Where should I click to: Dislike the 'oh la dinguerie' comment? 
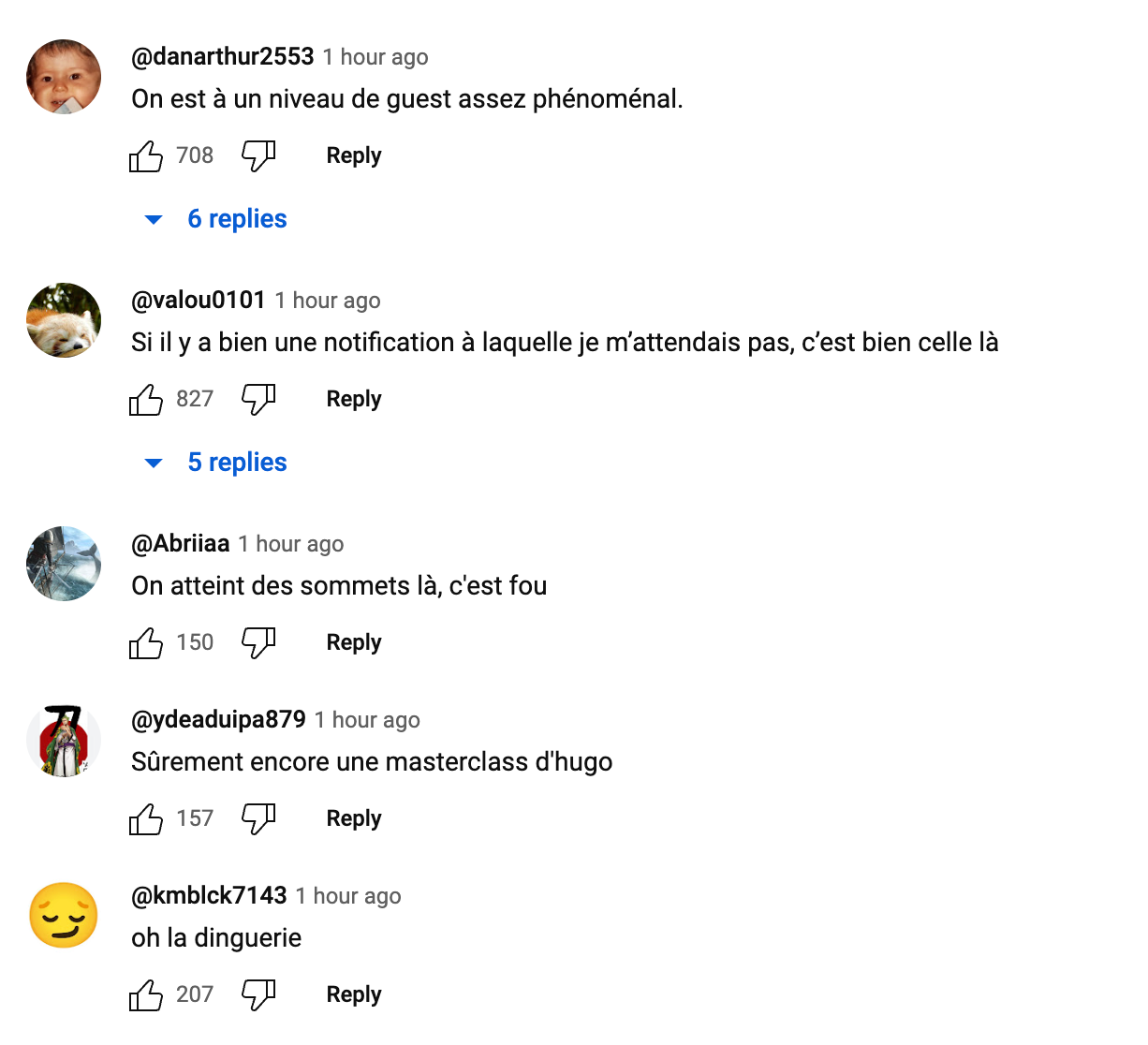258,994
